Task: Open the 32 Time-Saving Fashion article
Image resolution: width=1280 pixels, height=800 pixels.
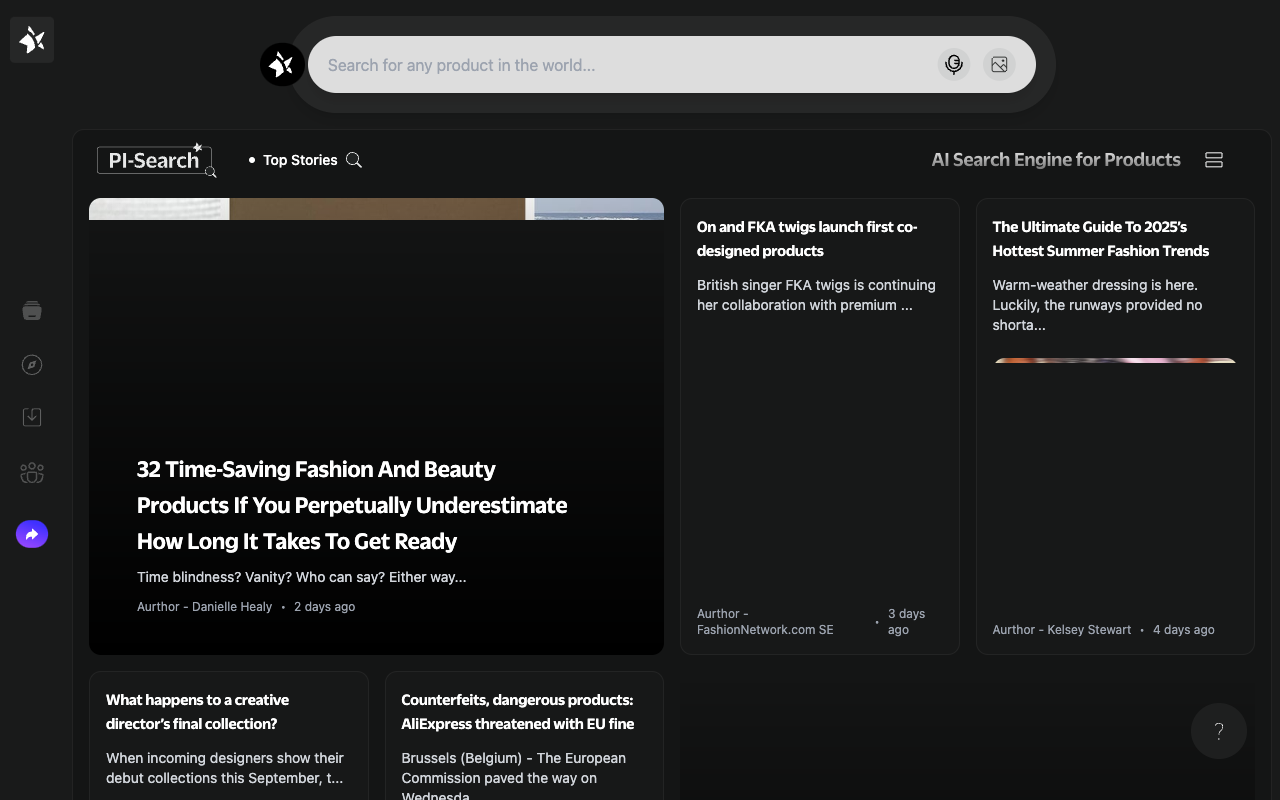Action: (352, 505)
